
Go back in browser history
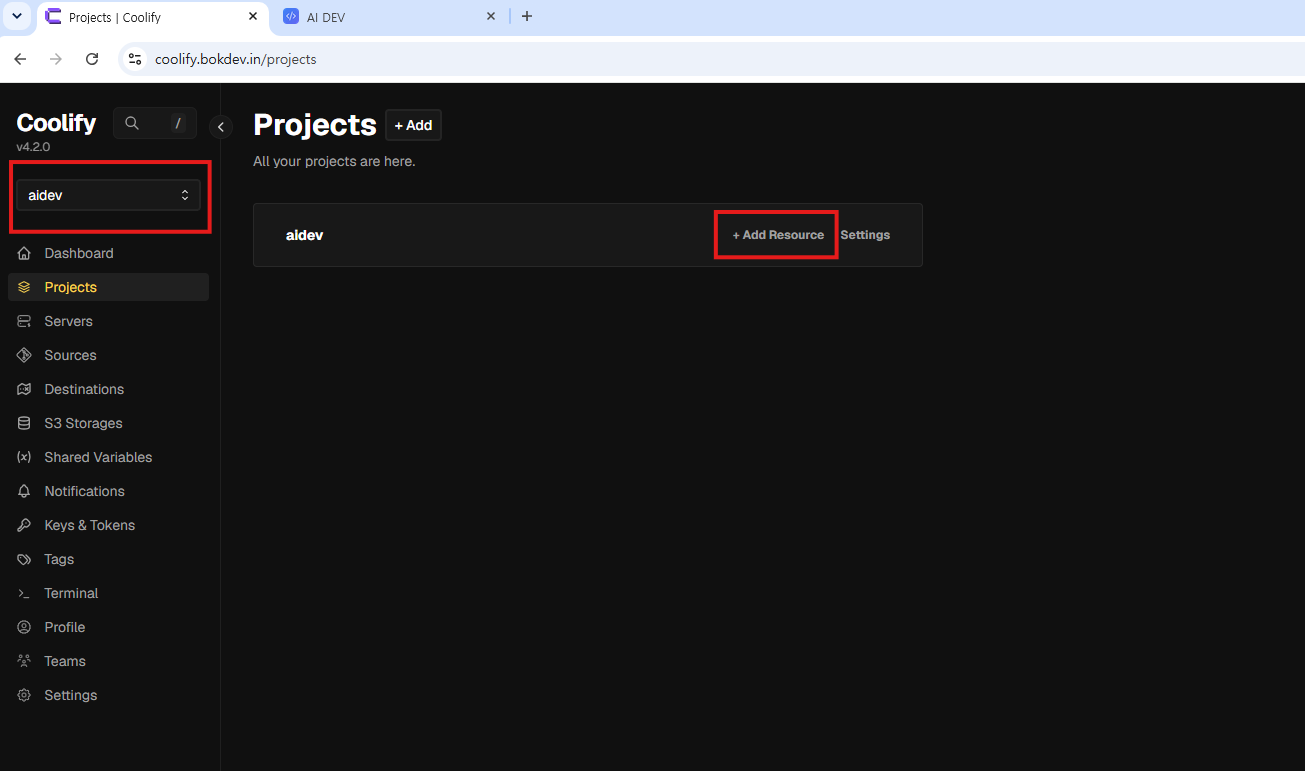[20, 59]
